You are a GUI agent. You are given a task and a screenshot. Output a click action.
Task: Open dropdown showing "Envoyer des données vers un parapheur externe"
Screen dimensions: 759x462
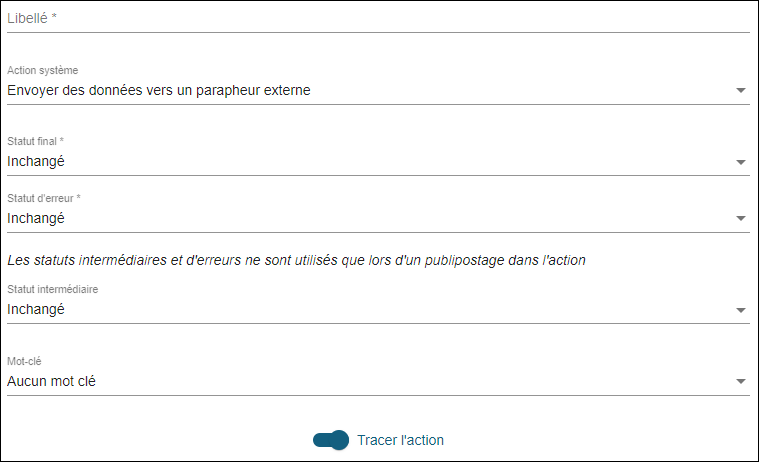pyautogui.click(x=159, y=90)
